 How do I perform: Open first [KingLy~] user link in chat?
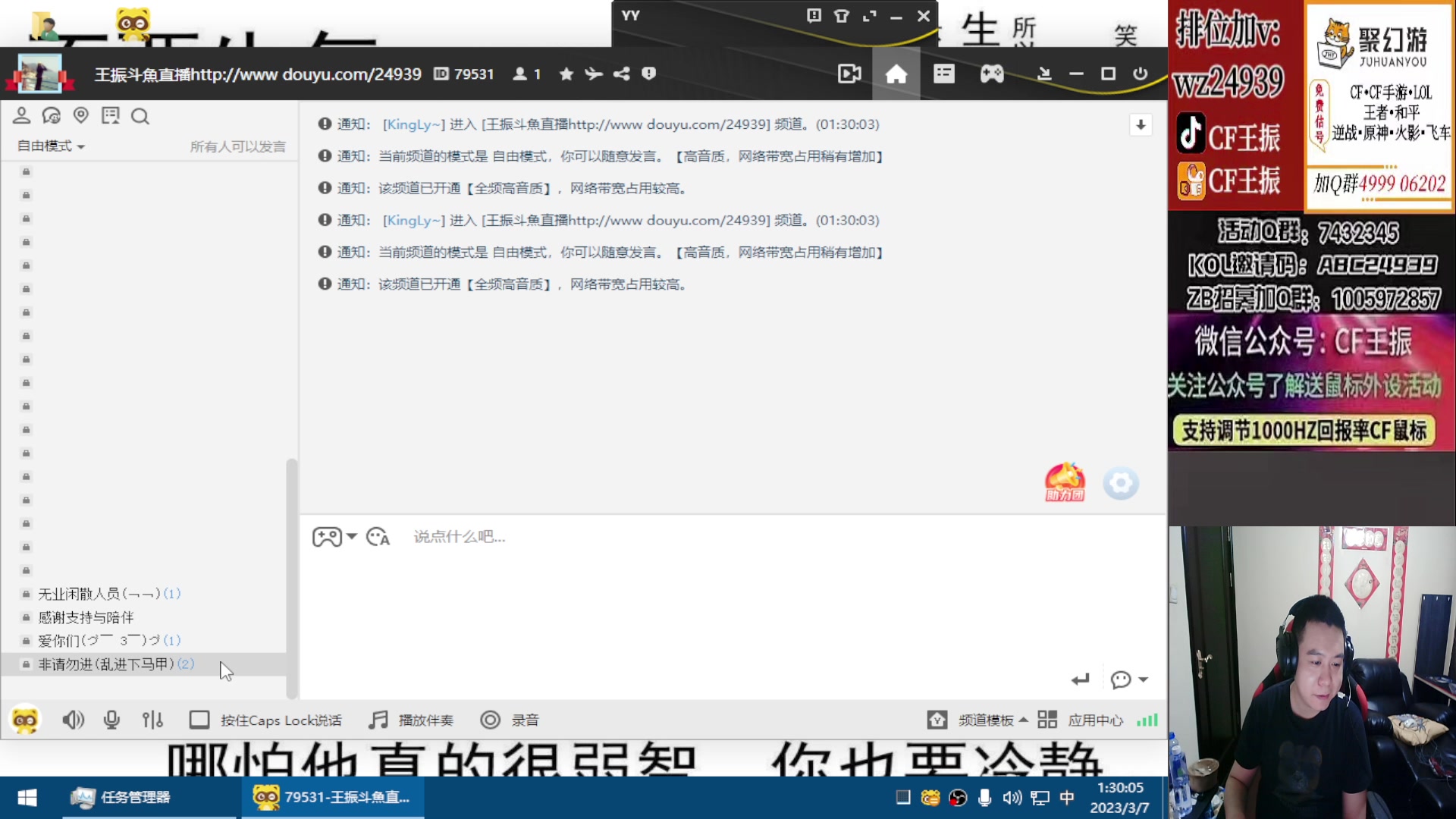[414, 124]
